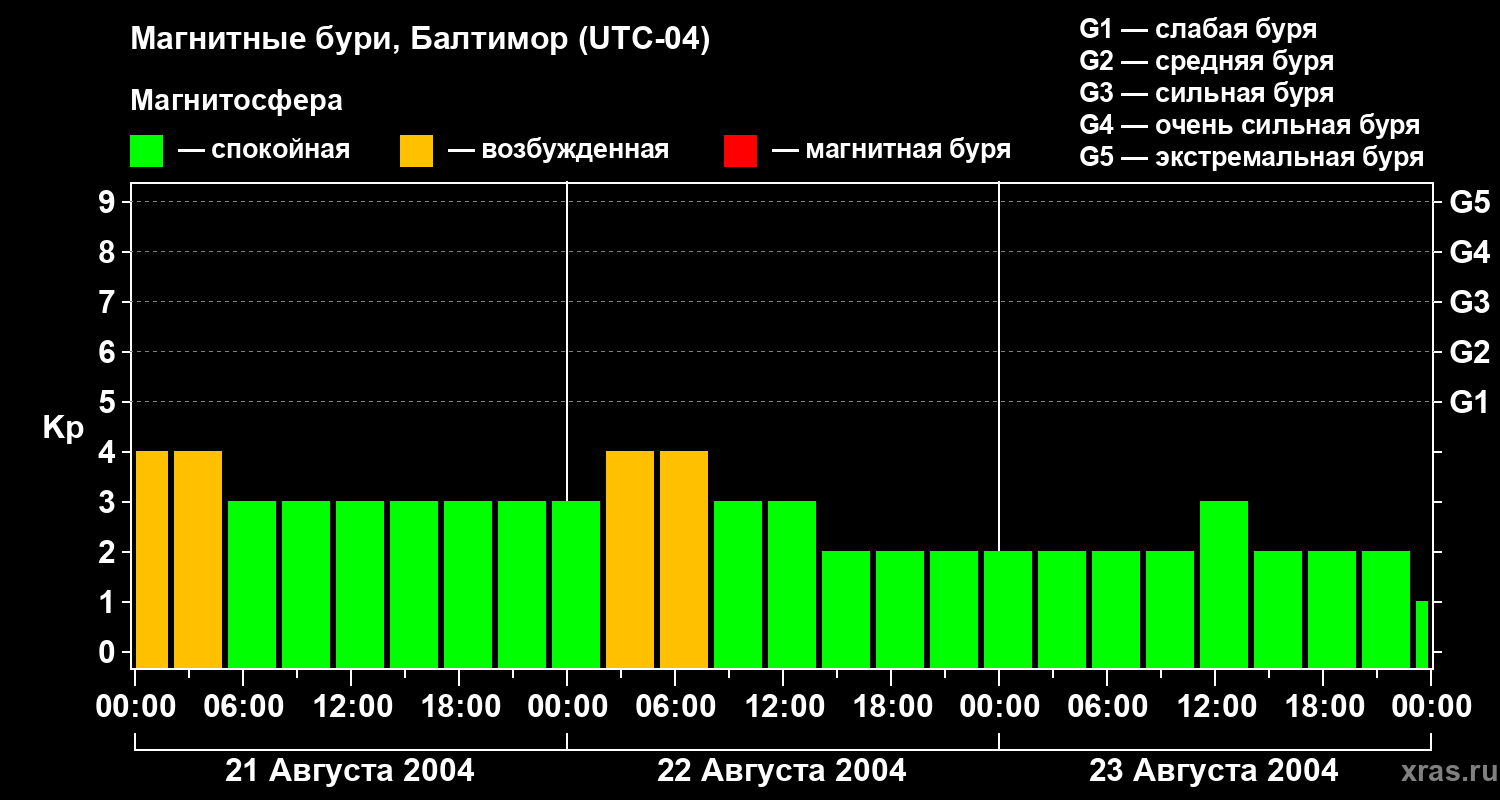1500x800 pixels.
Task: Click the 'G2' label on the right axis
Action: point(1469,352)
